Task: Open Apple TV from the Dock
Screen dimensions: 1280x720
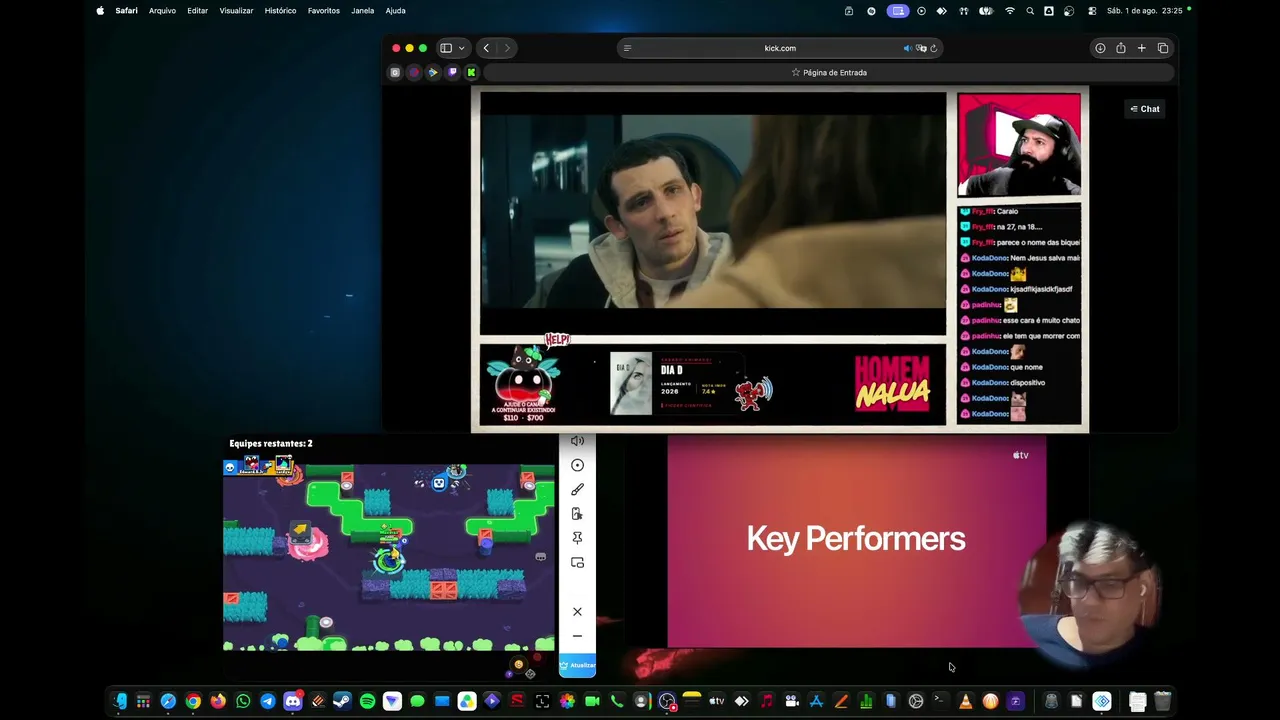Action: point(716,701)
